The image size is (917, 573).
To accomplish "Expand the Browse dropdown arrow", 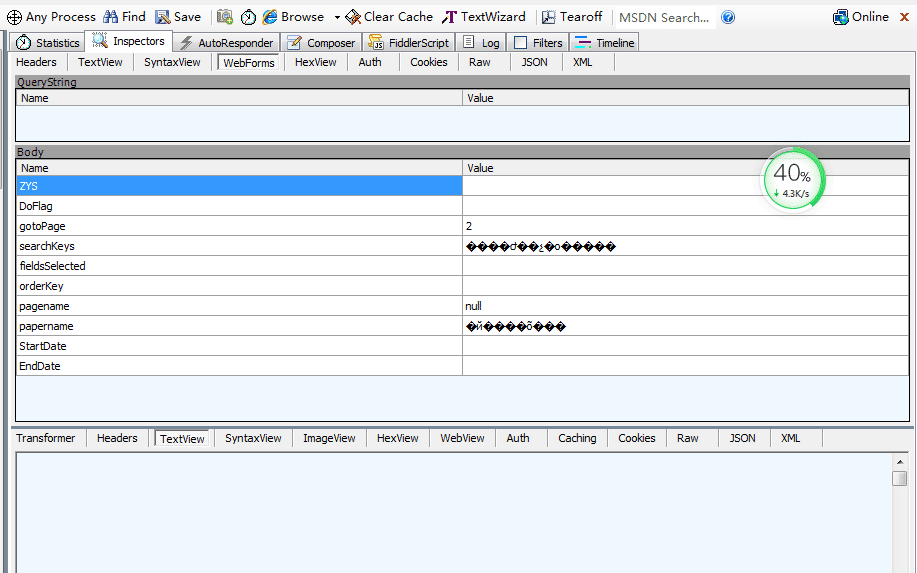I will (337, 17).
